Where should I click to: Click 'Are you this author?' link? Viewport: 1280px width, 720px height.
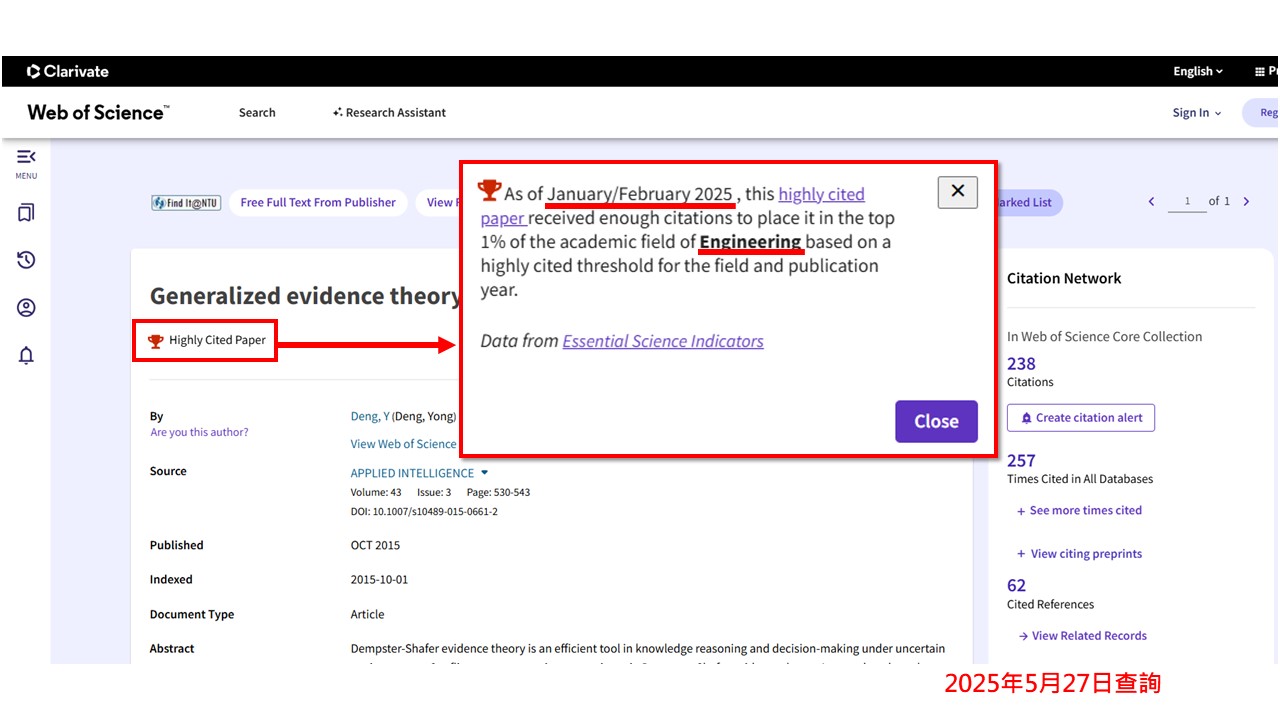click(199, 432)
